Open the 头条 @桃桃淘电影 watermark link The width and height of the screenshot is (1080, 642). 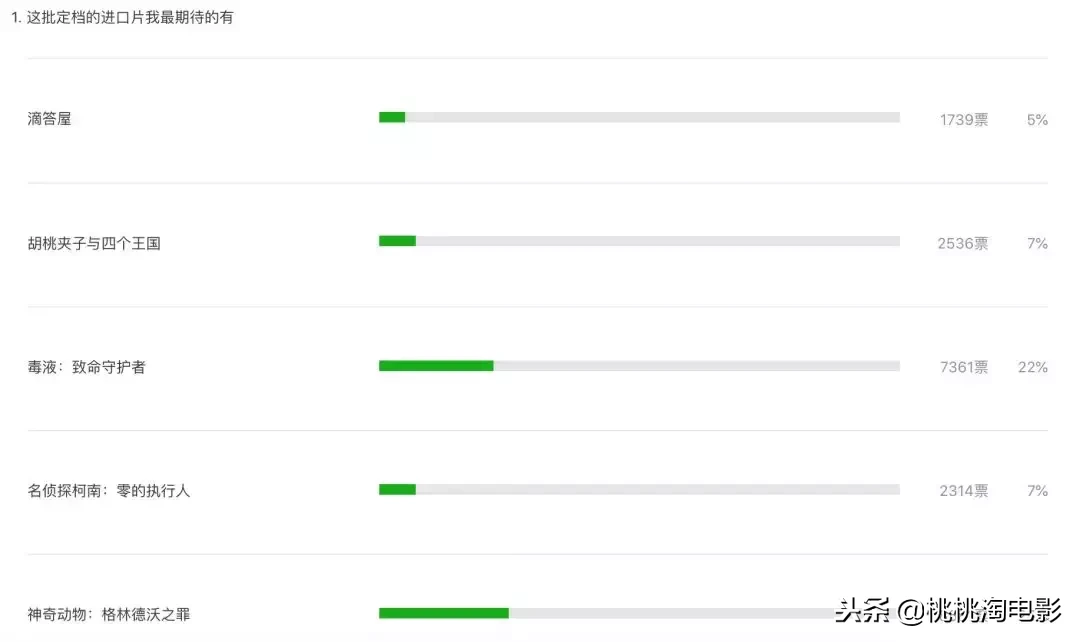[x=948, y=610]
